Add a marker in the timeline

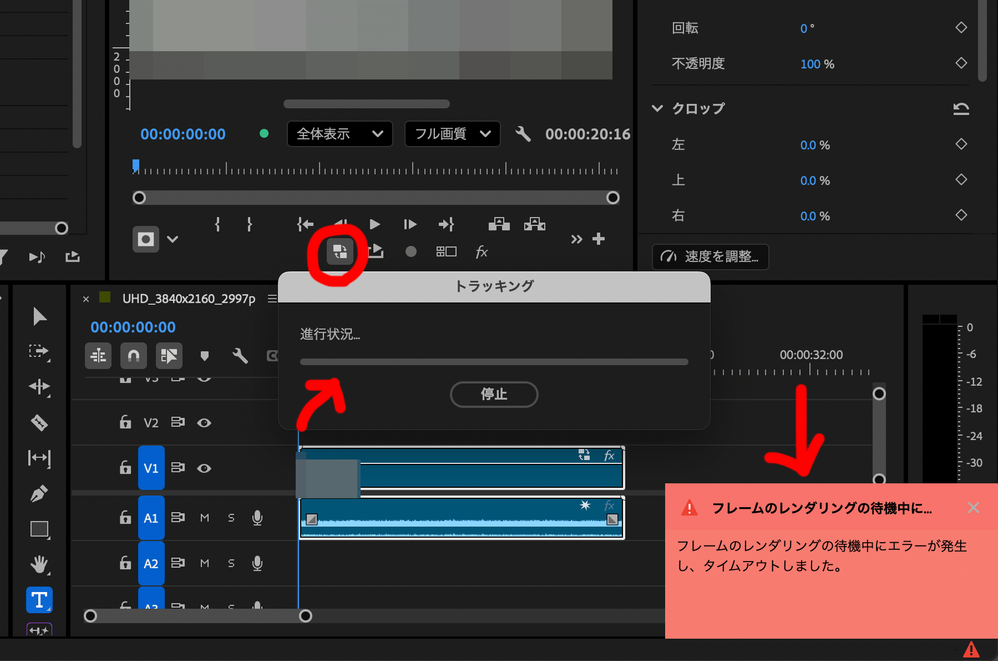click(x=204, y=356)
